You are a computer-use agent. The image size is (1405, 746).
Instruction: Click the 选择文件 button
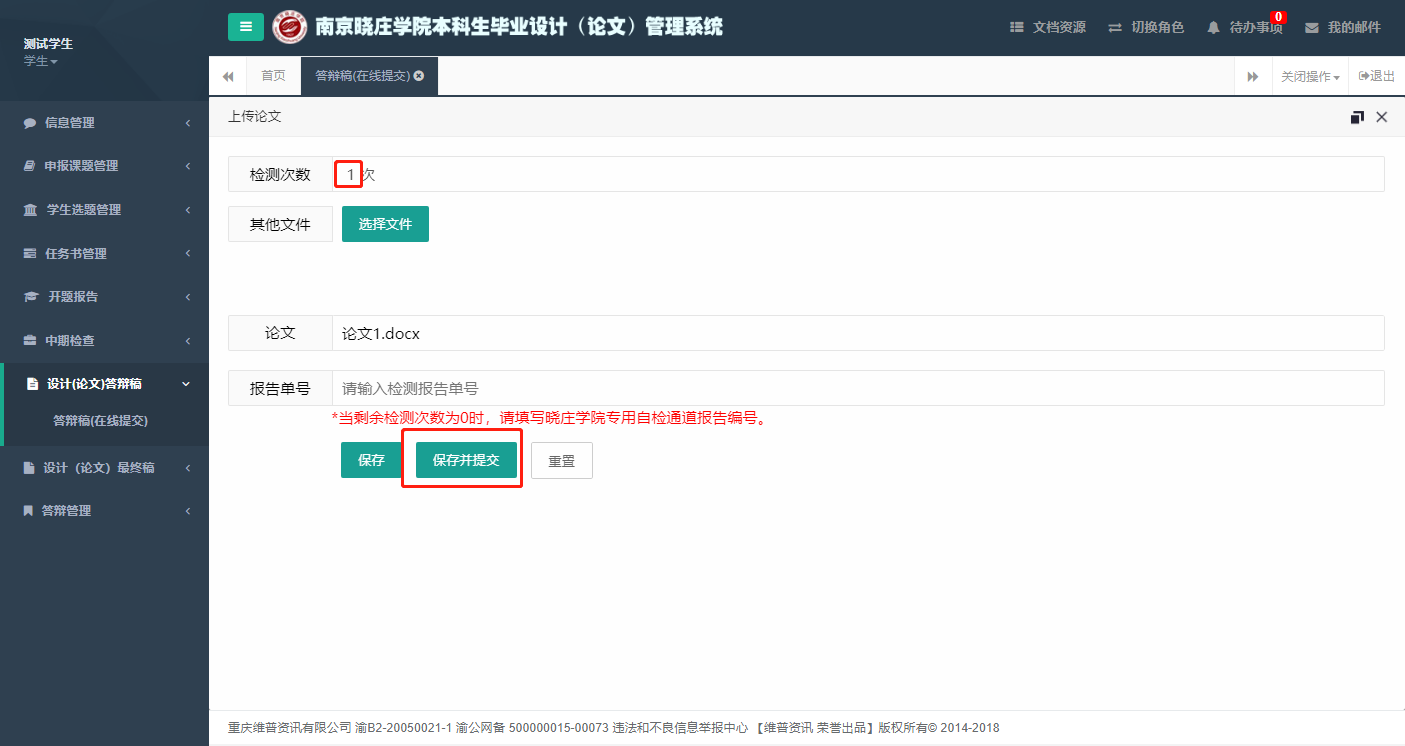pos(385,224)
